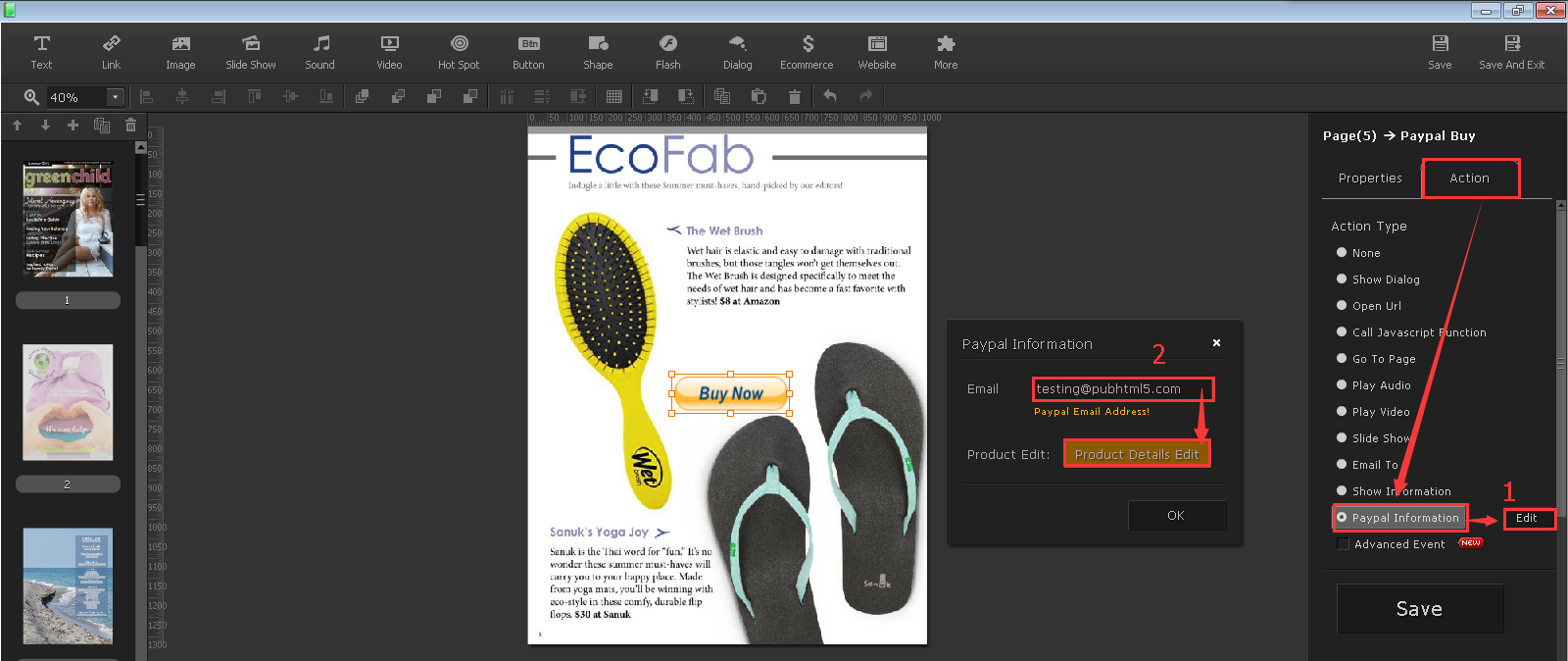Click the 'Paypal Email Address!' hint text
Image resolution: width=1568 pixels, height=661 pixels.
[x=1092, y=412]
